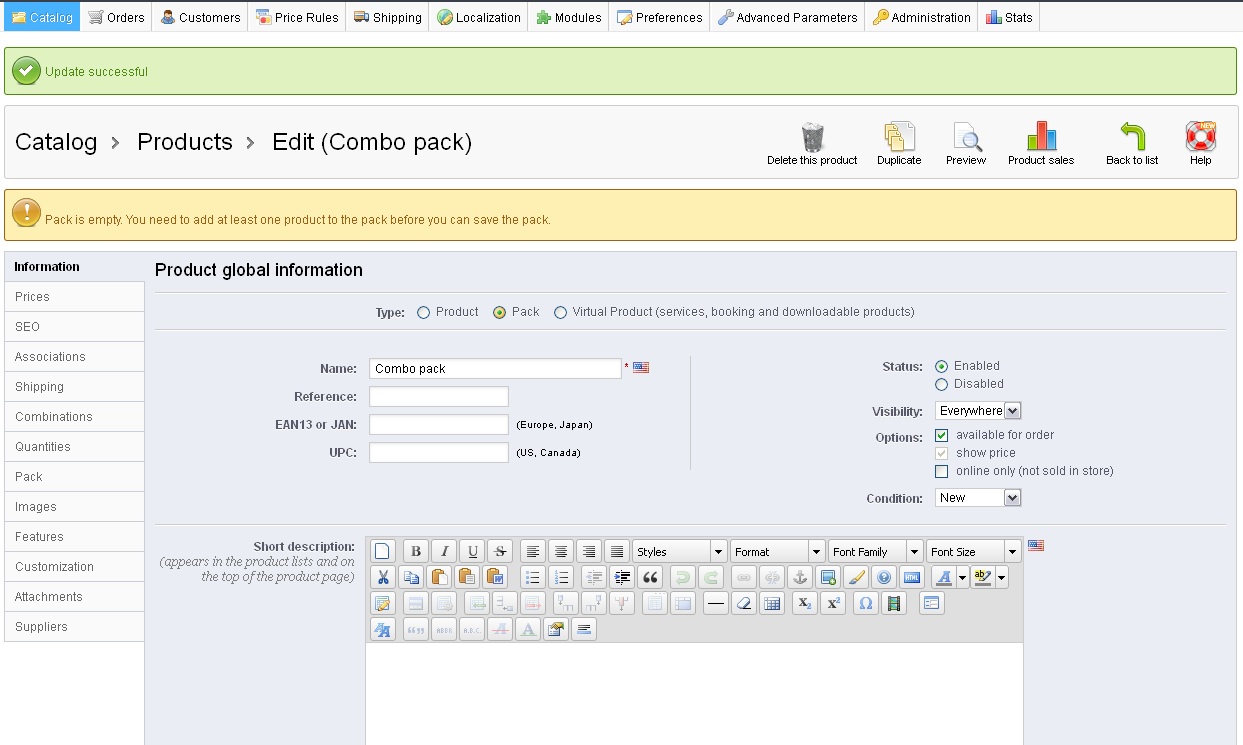Select the Pack type radio button
The height and width of the screenshot is (745, 1243).
499,312
